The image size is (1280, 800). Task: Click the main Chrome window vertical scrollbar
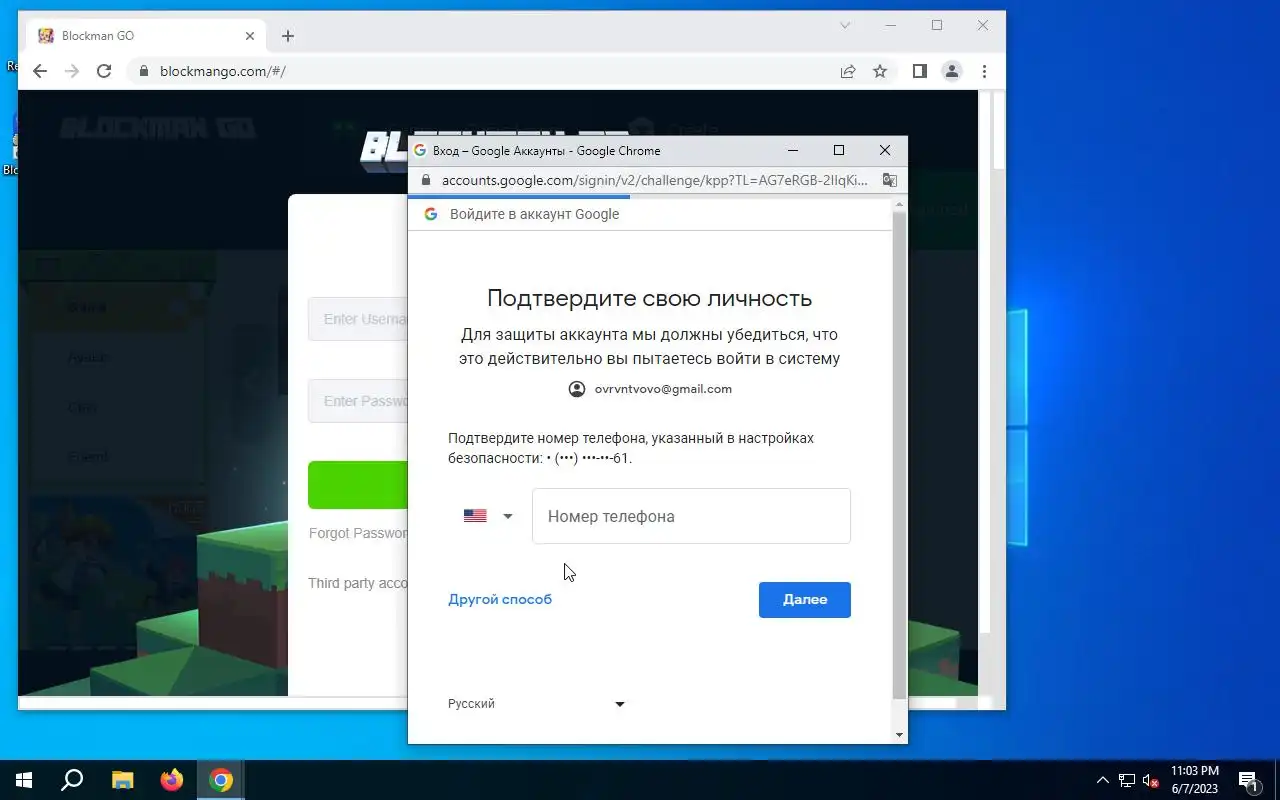998,130
